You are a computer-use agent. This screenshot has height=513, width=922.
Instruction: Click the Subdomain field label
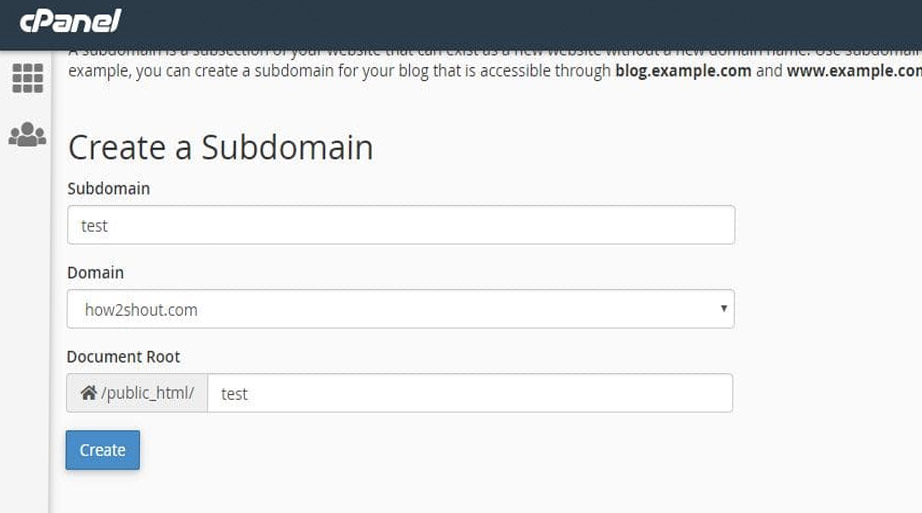click(x=108, y=188)
